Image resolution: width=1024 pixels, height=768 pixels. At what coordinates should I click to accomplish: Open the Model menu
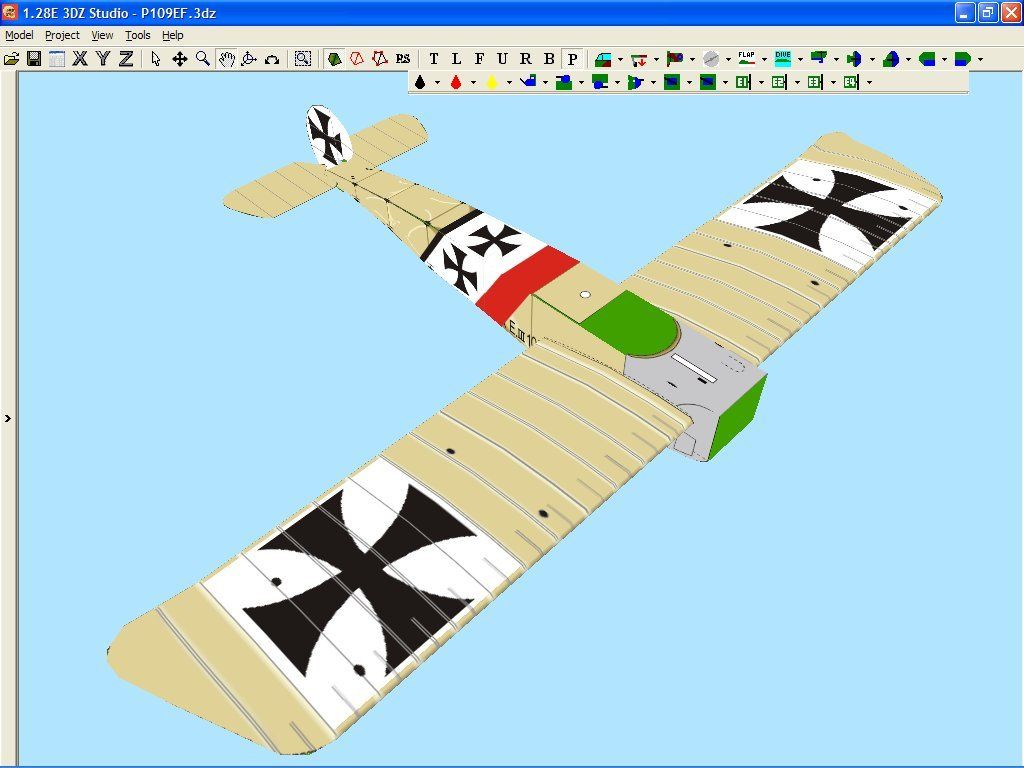pyautogui.click(x=19, y=35)
